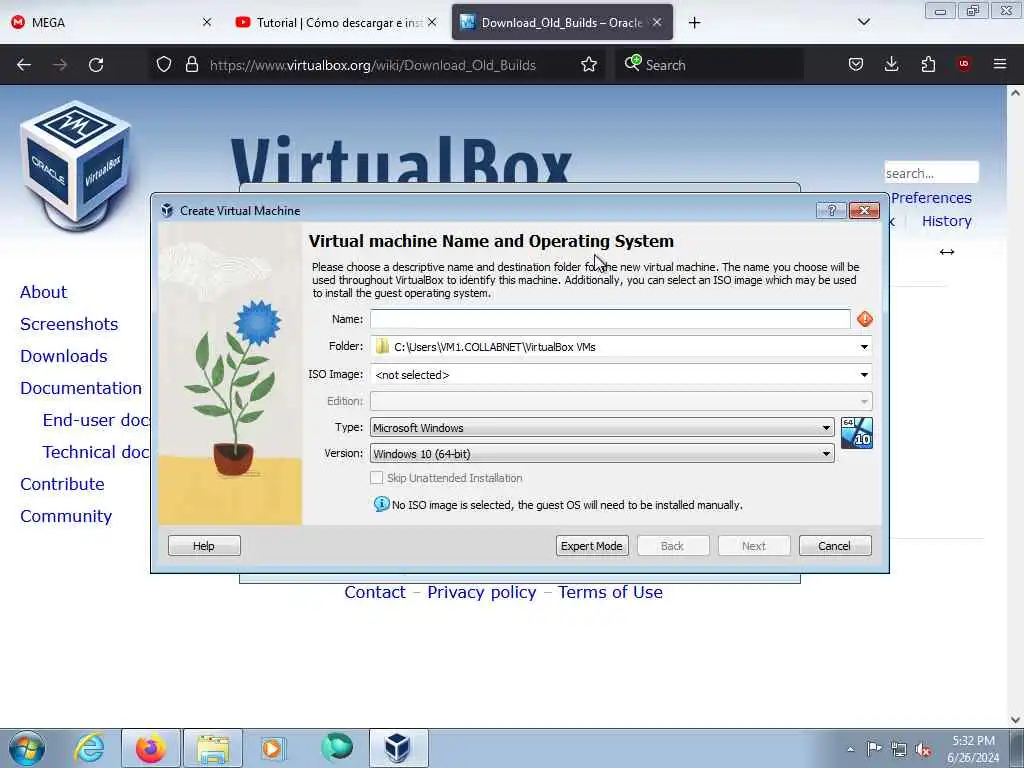
Task: Open the Contribute link
Action: coord(63,484)
